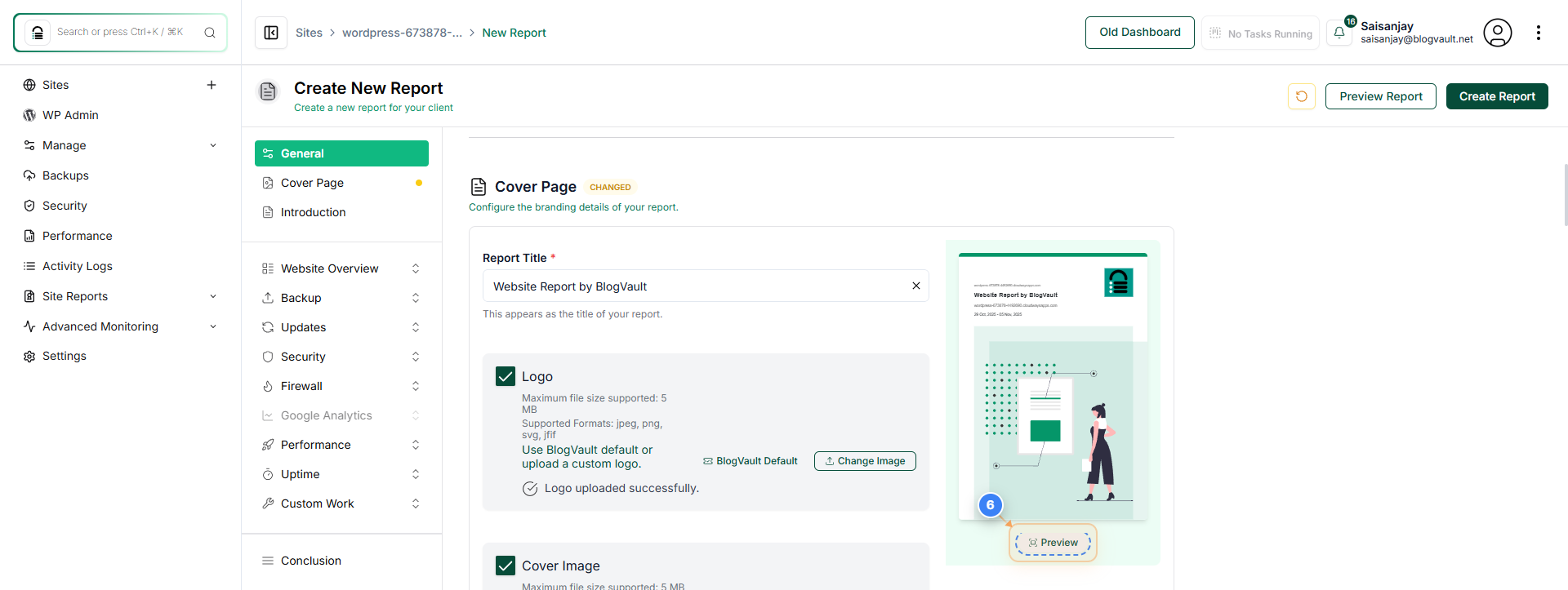Click the Backup upload icon in report sections
Image resolution: width=1568 pixels, height=590 pixels.
pos(268,298)
